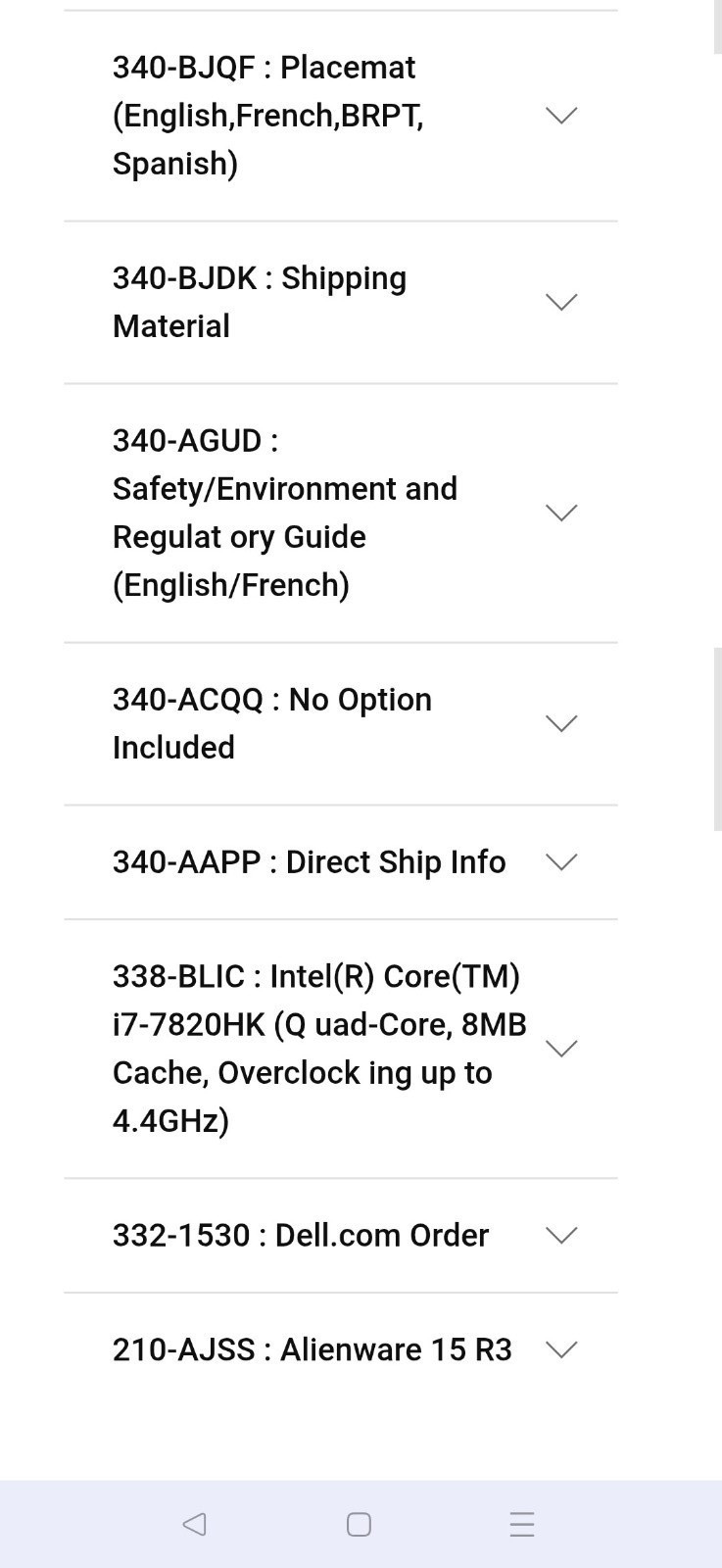Click the page scrollbar on right edge
The height and width of the screenshot is (1568, 722).
click(x=718, y=738)
